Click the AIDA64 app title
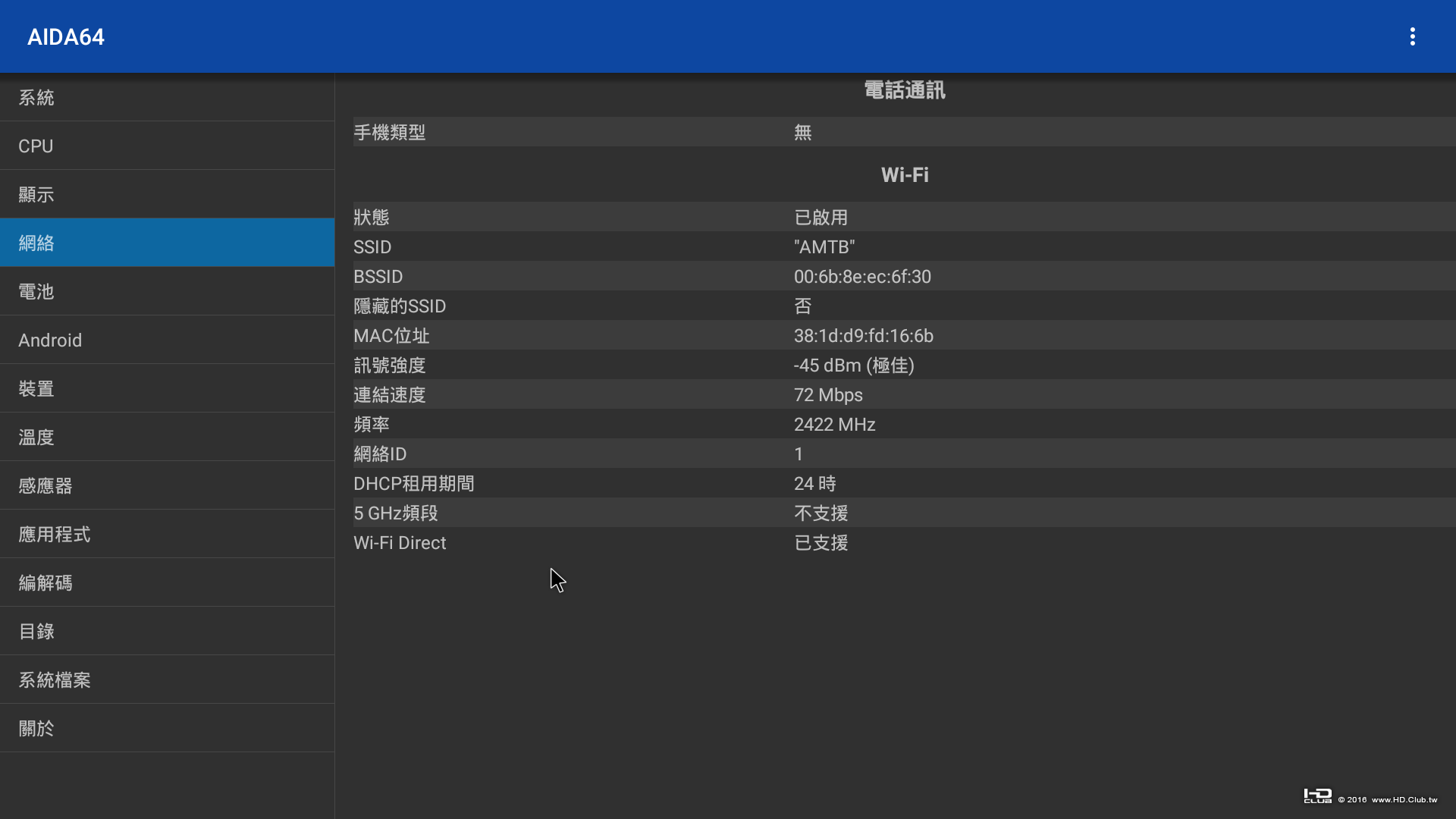The width and height of the screenshot is (1456, 819). 66,36
